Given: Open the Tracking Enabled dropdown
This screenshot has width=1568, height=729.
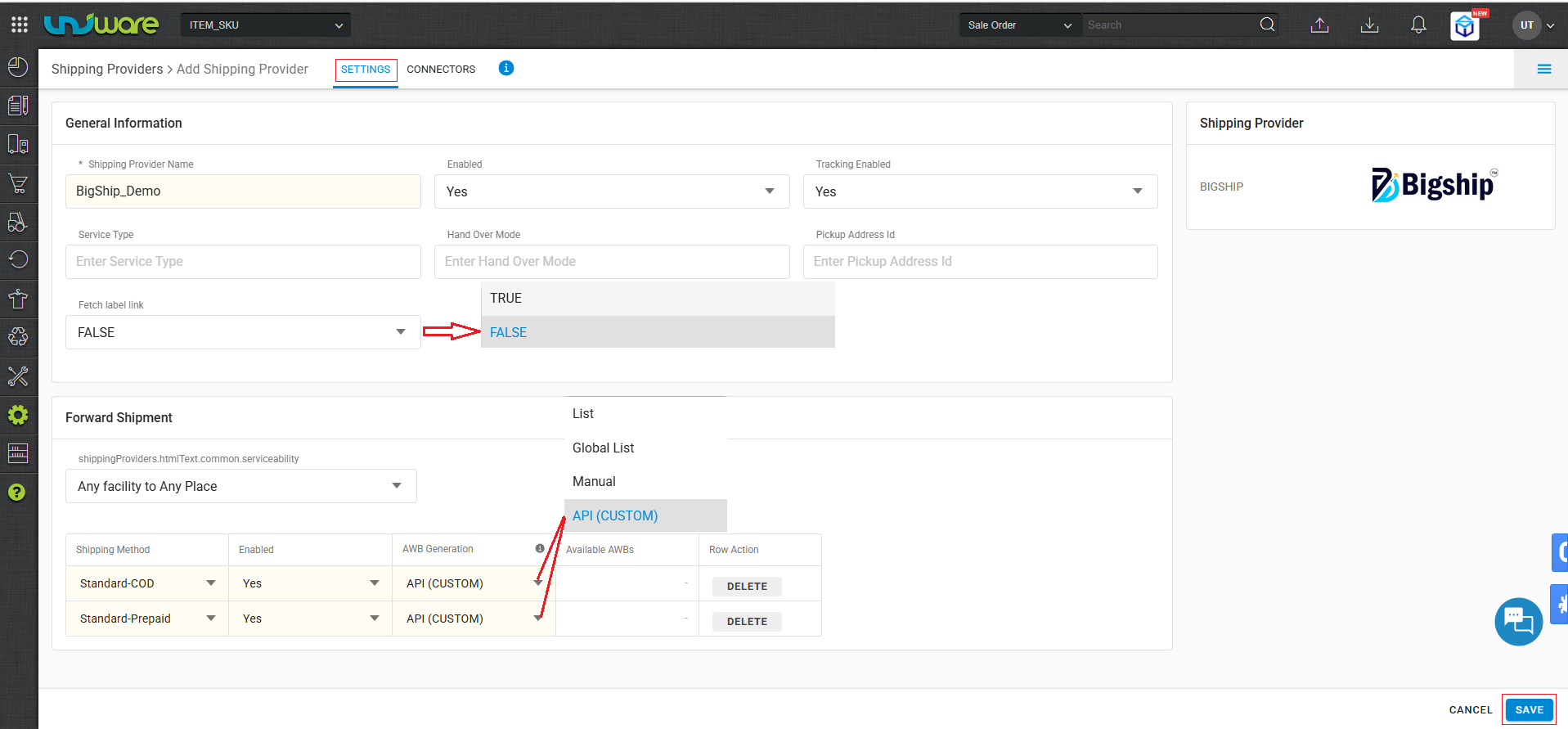Looking at the screenshot, I should (980, 191).
